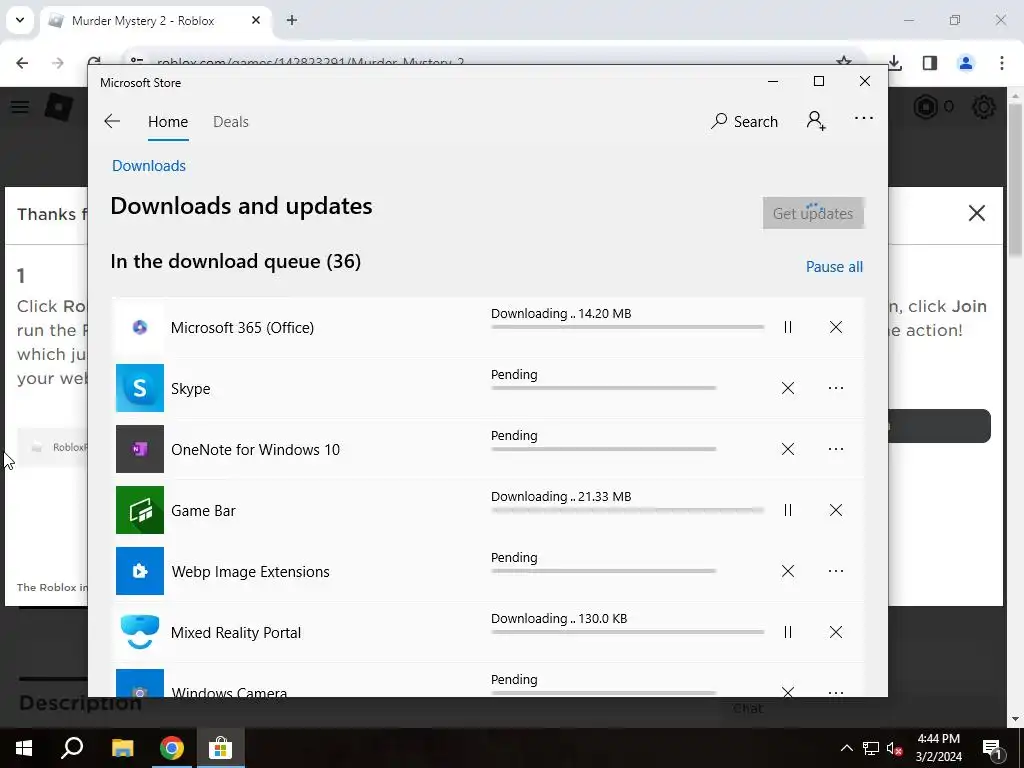Cancel the OneNote for Windows 10 download

(788, 449)
